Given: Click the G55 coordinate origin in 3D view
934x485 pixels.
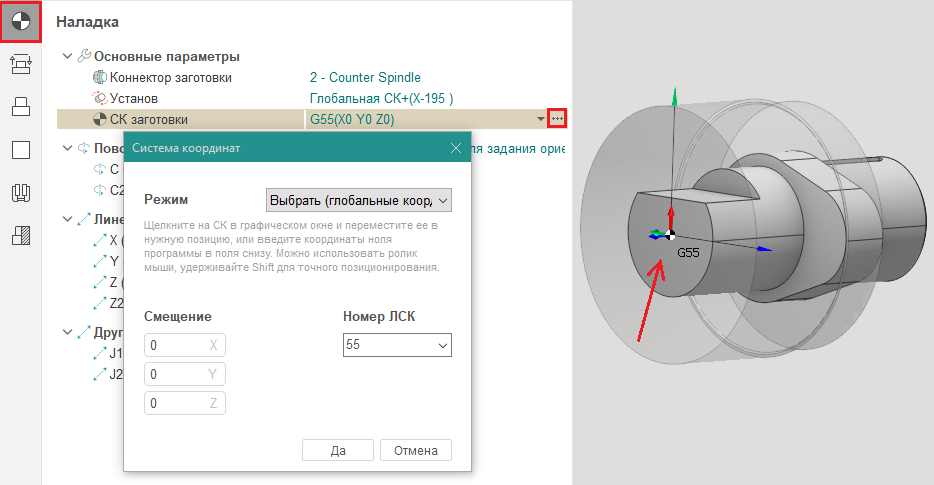Looking at the screenshot, I should click(x=670, y=234).
